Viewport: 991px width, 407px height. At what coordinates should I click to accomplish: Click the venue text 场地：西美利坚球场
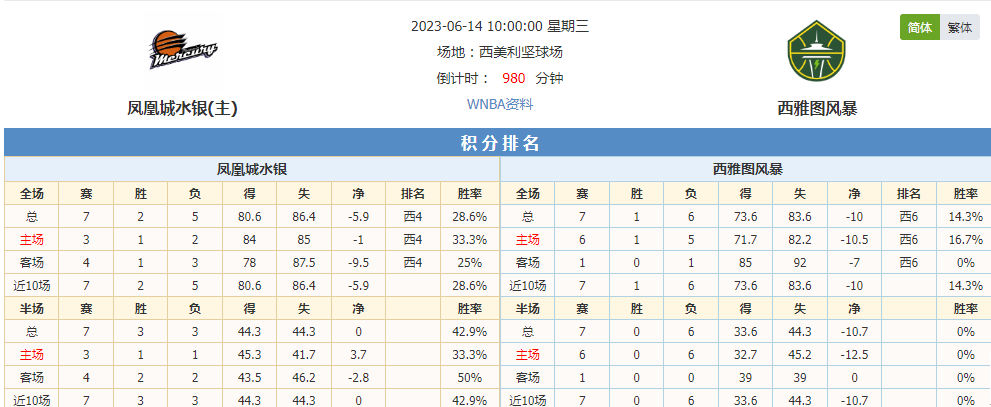coord(500,52)
